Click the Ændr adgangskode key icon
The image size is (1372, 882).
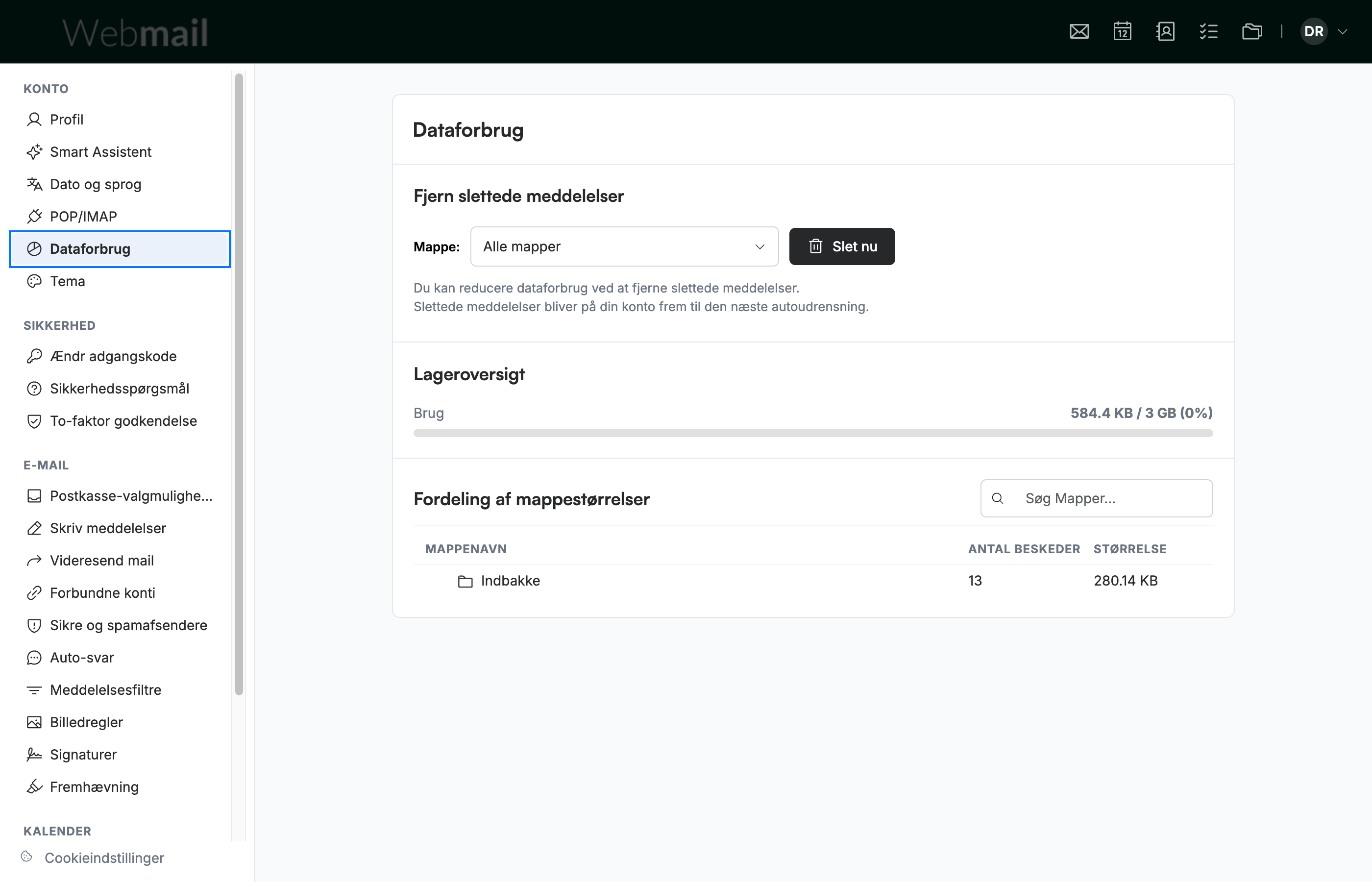[34, 356]
